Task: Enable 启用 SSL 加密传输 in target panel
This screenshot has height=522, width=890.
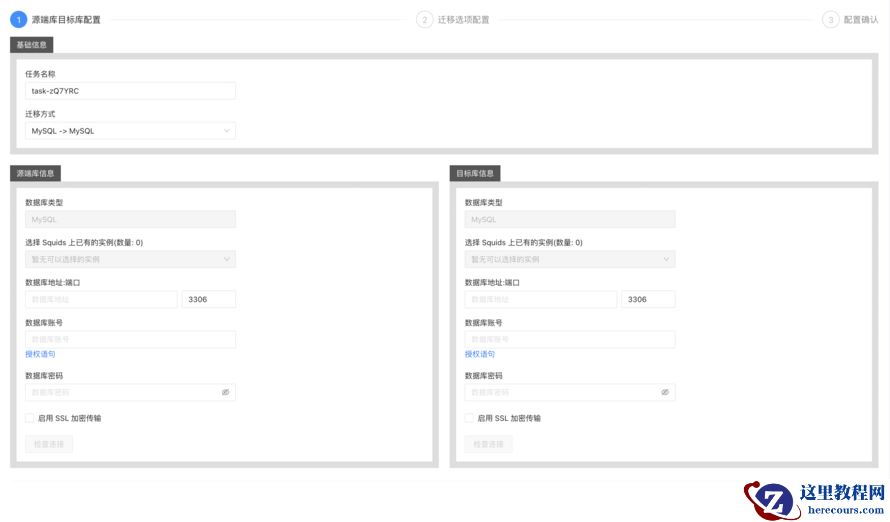Action: tap(469, 418)
